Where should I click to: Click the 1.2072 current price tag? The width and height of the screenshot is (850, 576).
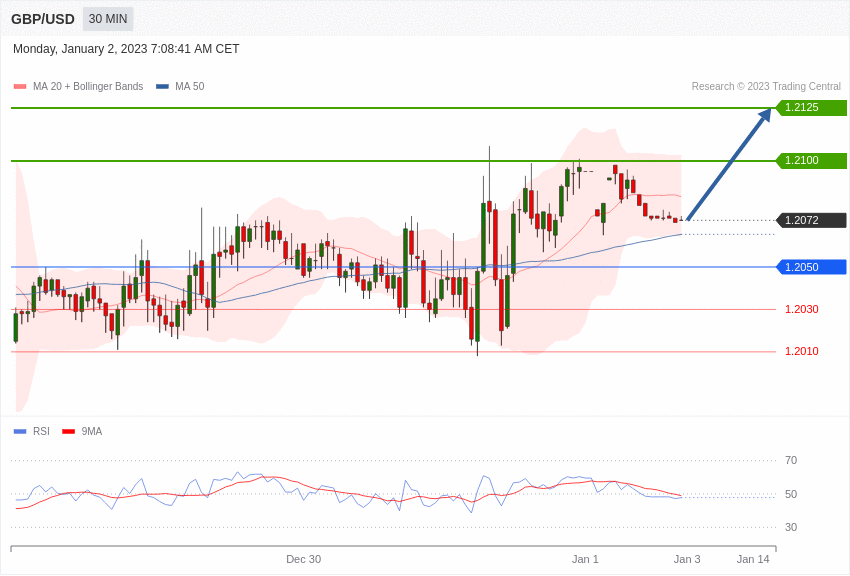pos(812,220)
